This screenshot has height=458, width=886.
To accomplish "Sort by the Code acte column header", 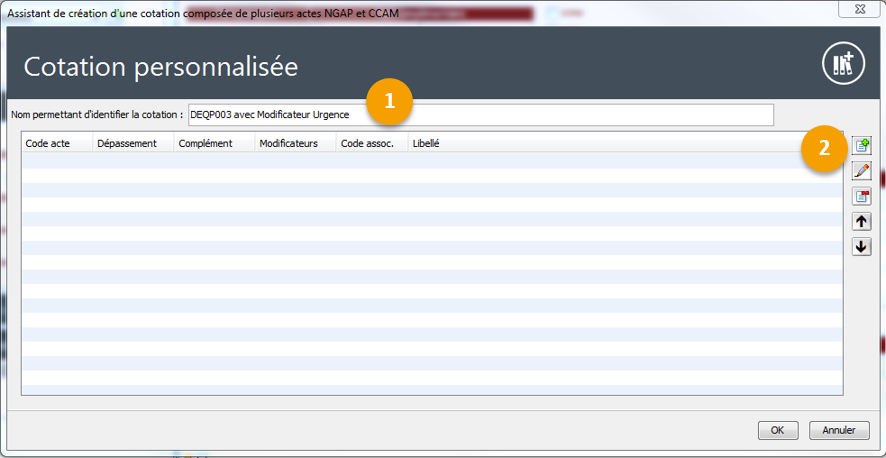I will click(56, 144).
